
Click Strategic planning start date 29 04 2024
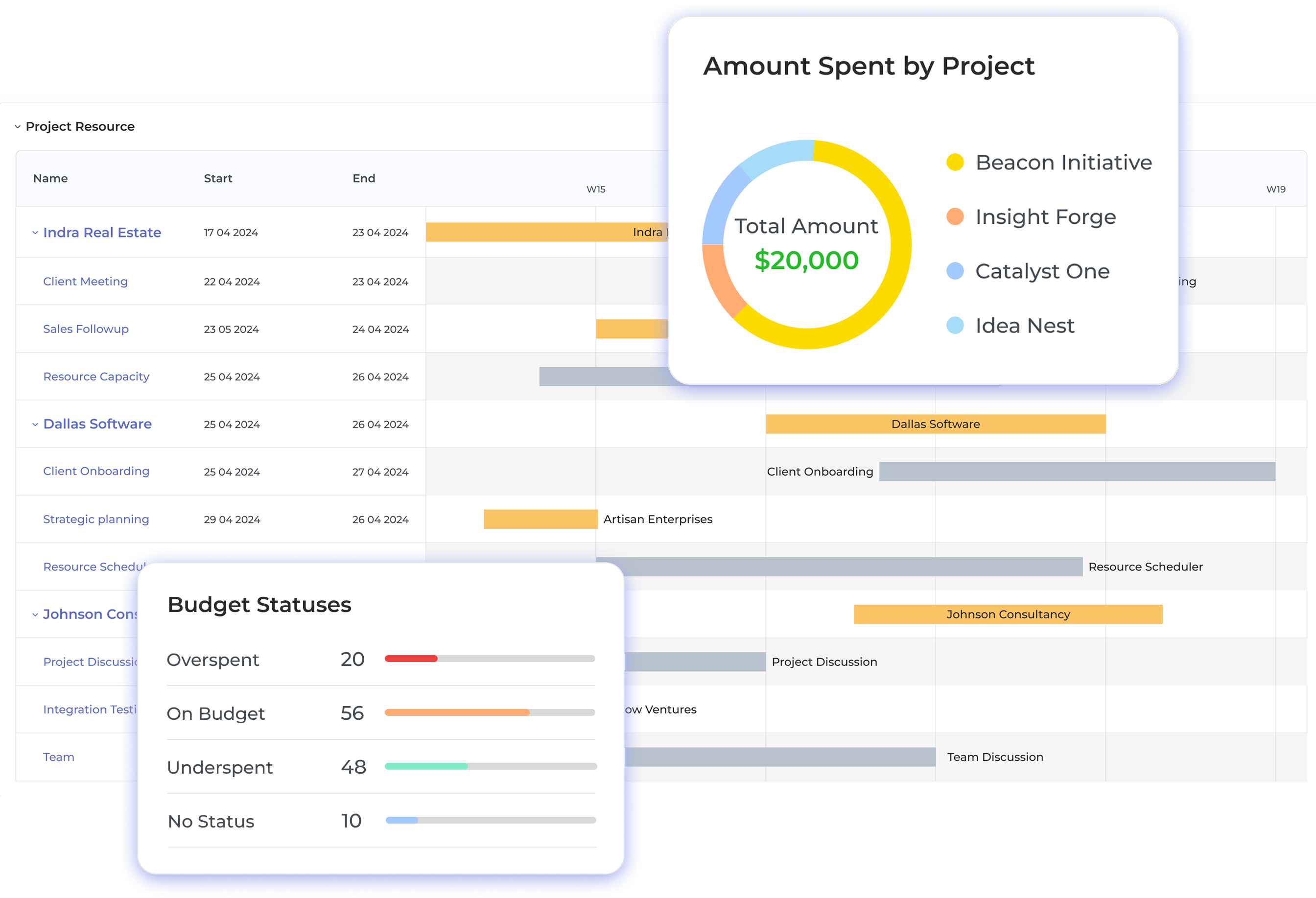(x=232, y=520)
